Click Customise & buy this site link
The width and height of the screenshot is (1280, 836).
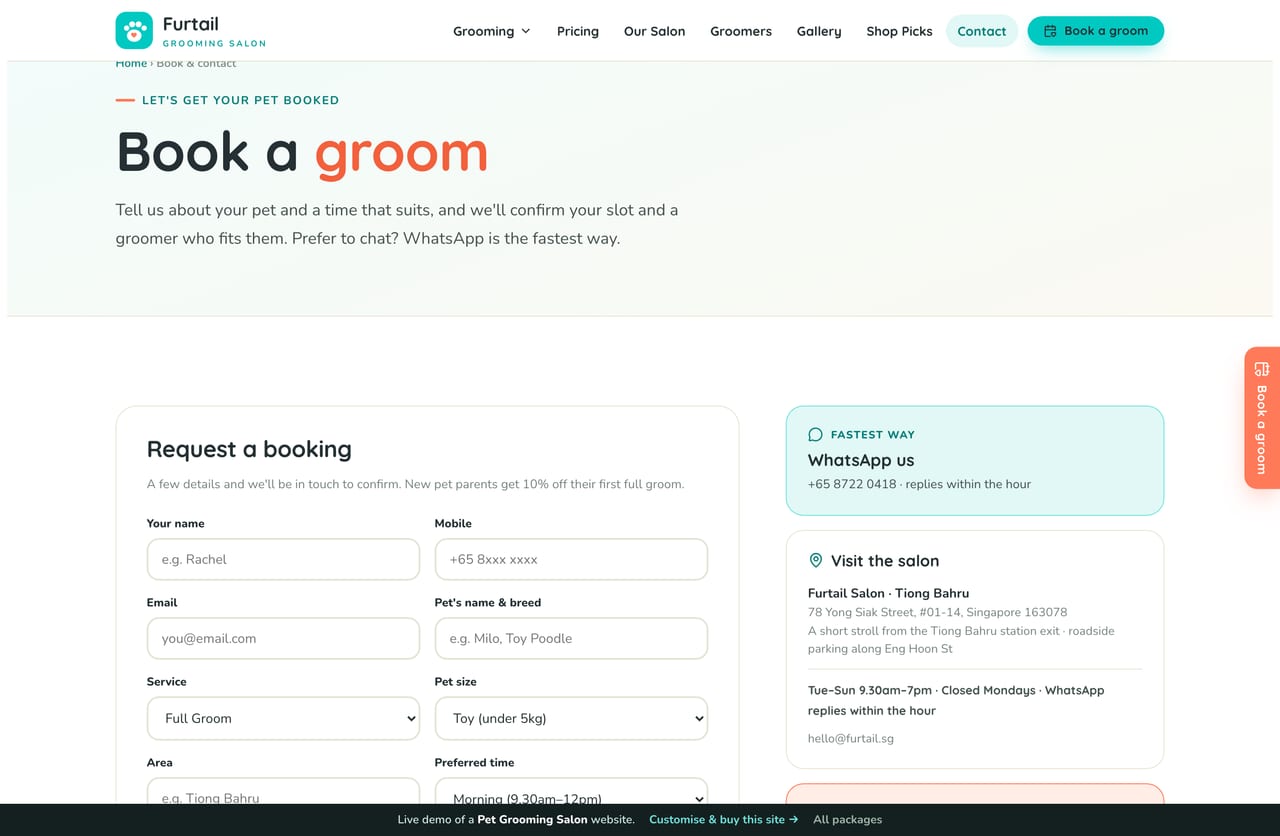(724, 819)
